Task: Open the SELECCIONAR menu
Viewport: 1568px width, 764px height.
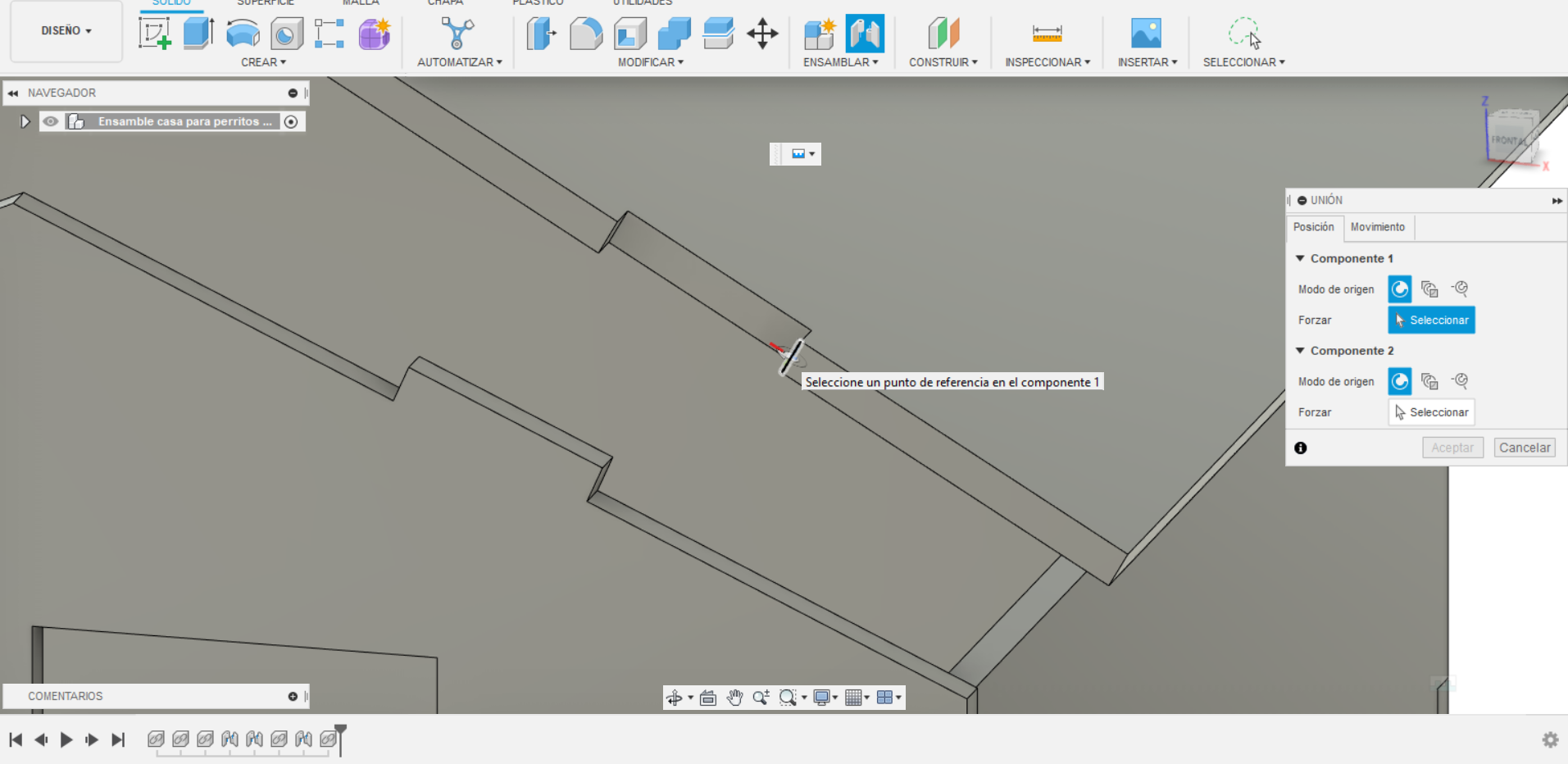Action: click(x=1244, y=62)
